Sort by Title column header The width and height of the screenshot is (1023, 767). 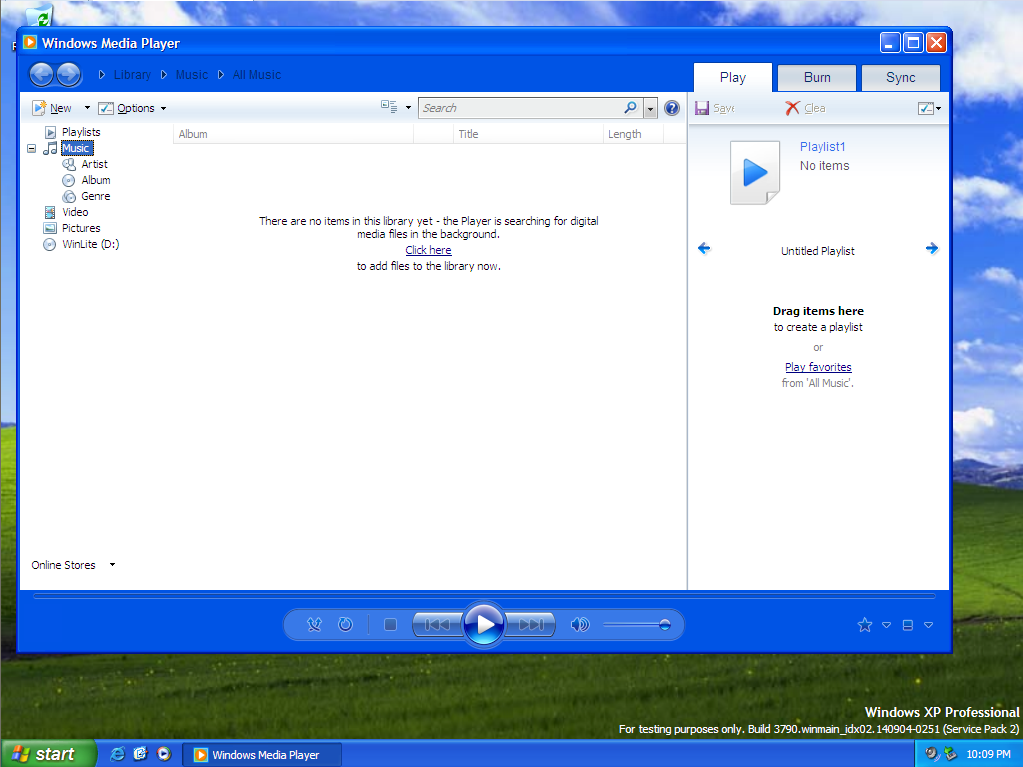(x=528, y=134)
